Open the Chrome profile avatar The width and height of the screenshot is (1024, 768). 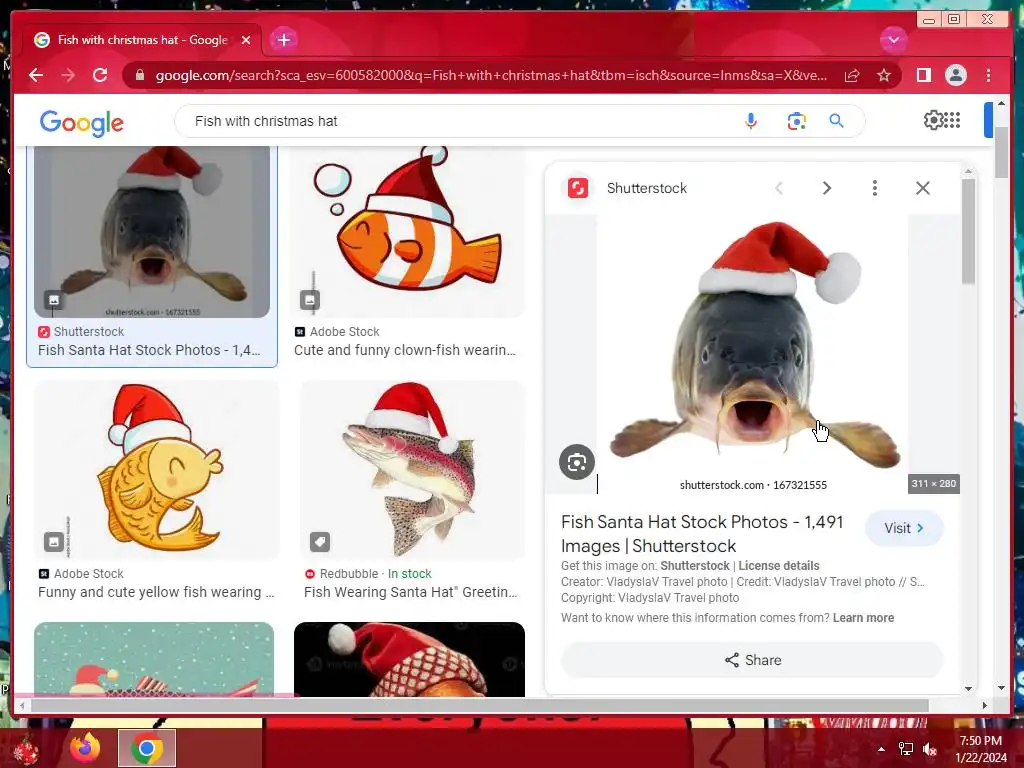pyautogui.click(x=955, y=76)
